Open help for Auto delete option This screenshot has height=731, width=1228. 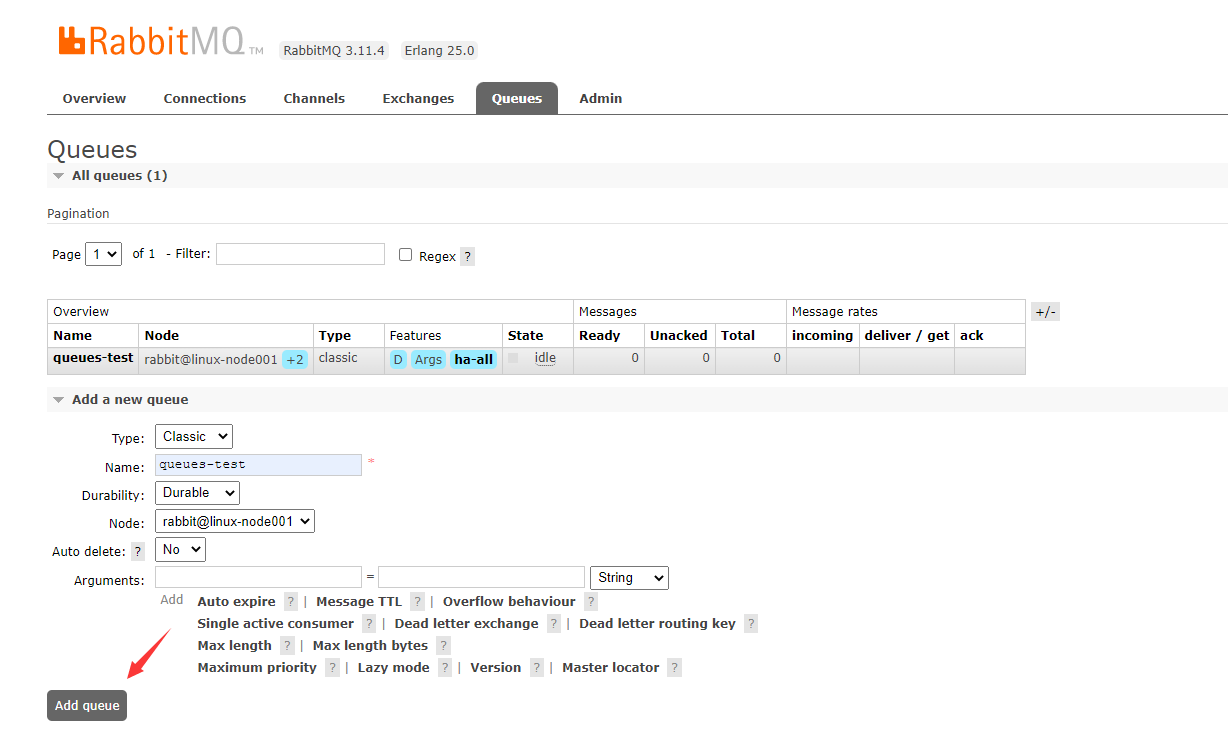pos(138,551)
